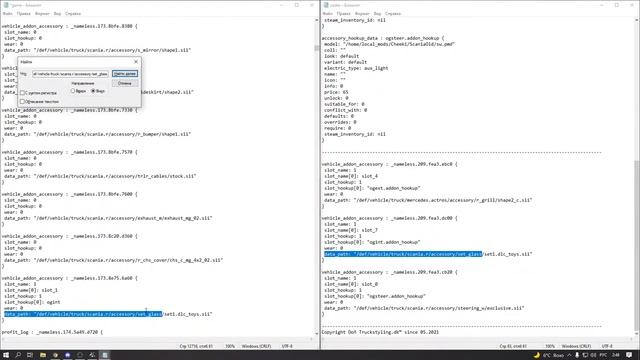Screen dimensions: 640x360
Task: Open the notification center icon
Action: click(x=629, y=355)
